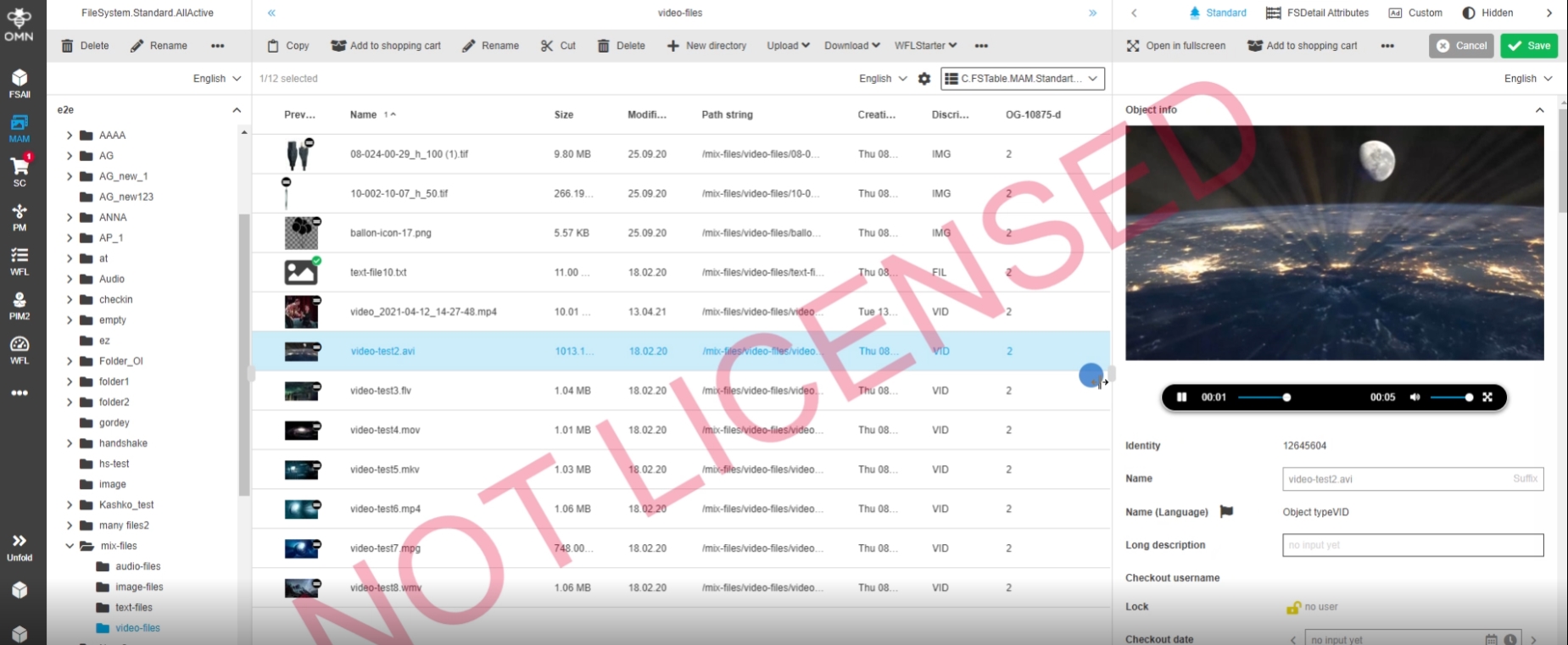Screen dimensions: 1568x645
Task: Sort the table by Size column
Action: (x=564, y=114)
